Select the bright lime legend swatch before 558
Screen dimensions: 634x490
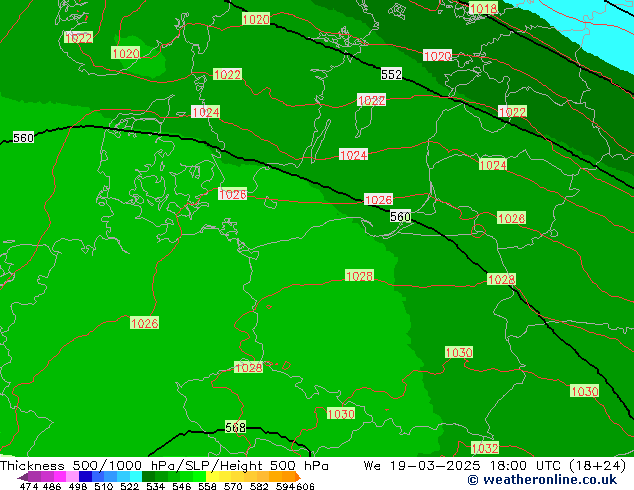pos(200,476)
